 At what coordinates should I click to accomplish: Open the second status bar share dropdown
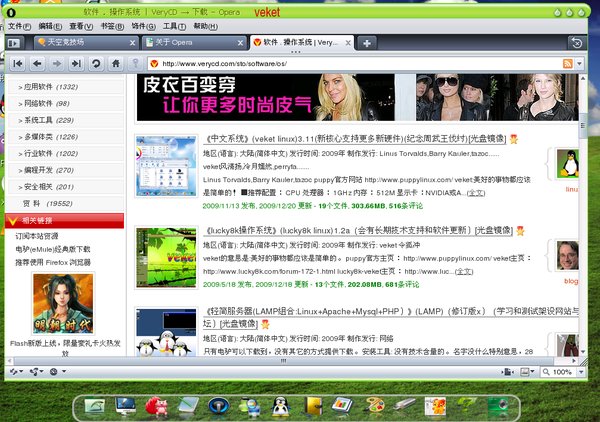tap(36, 371)
